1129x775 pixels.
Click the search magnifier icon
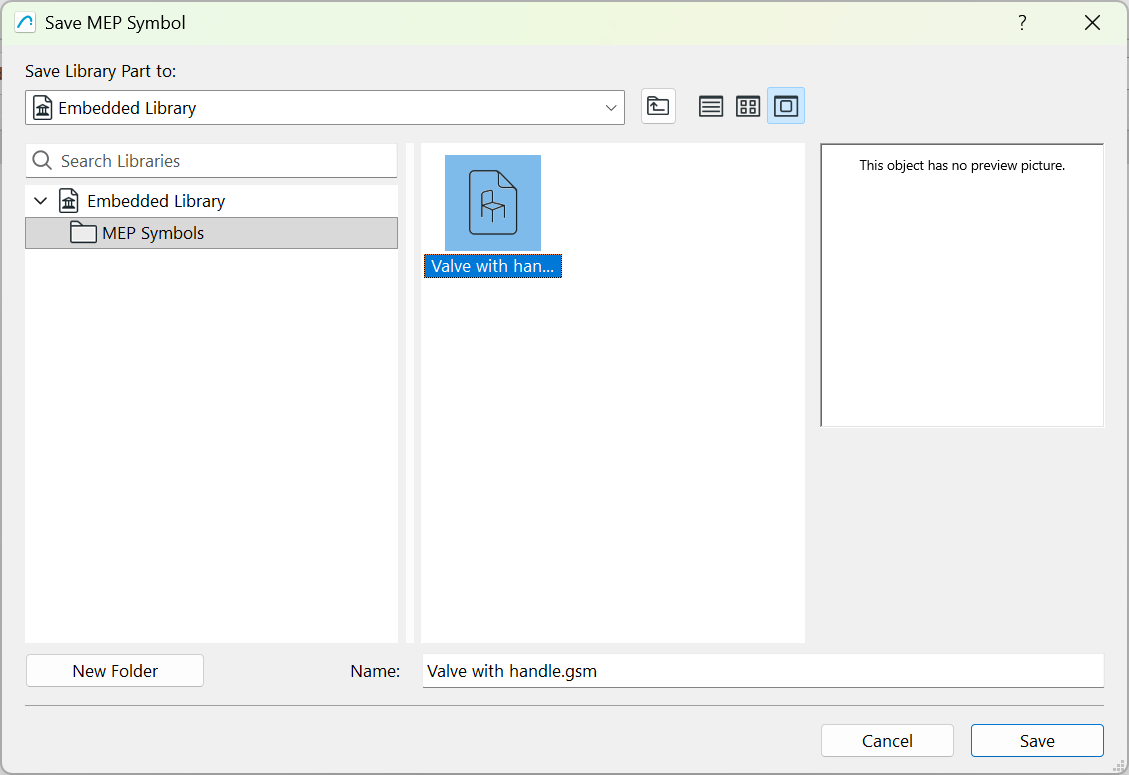pyautogui.click(x=42, y=161)
